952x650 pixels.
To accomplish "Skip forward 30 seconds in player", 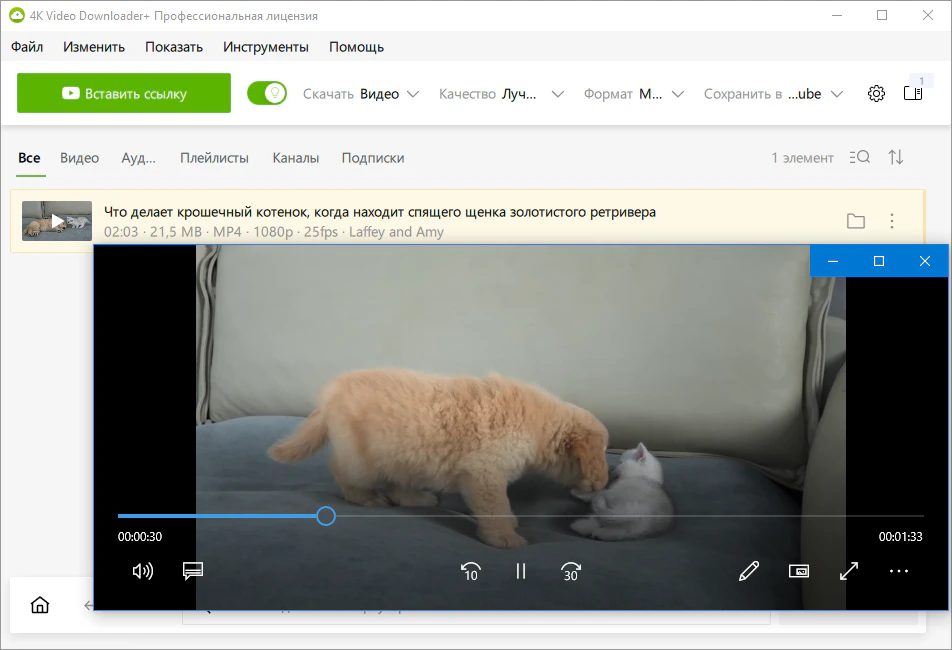I will (571, 572).
